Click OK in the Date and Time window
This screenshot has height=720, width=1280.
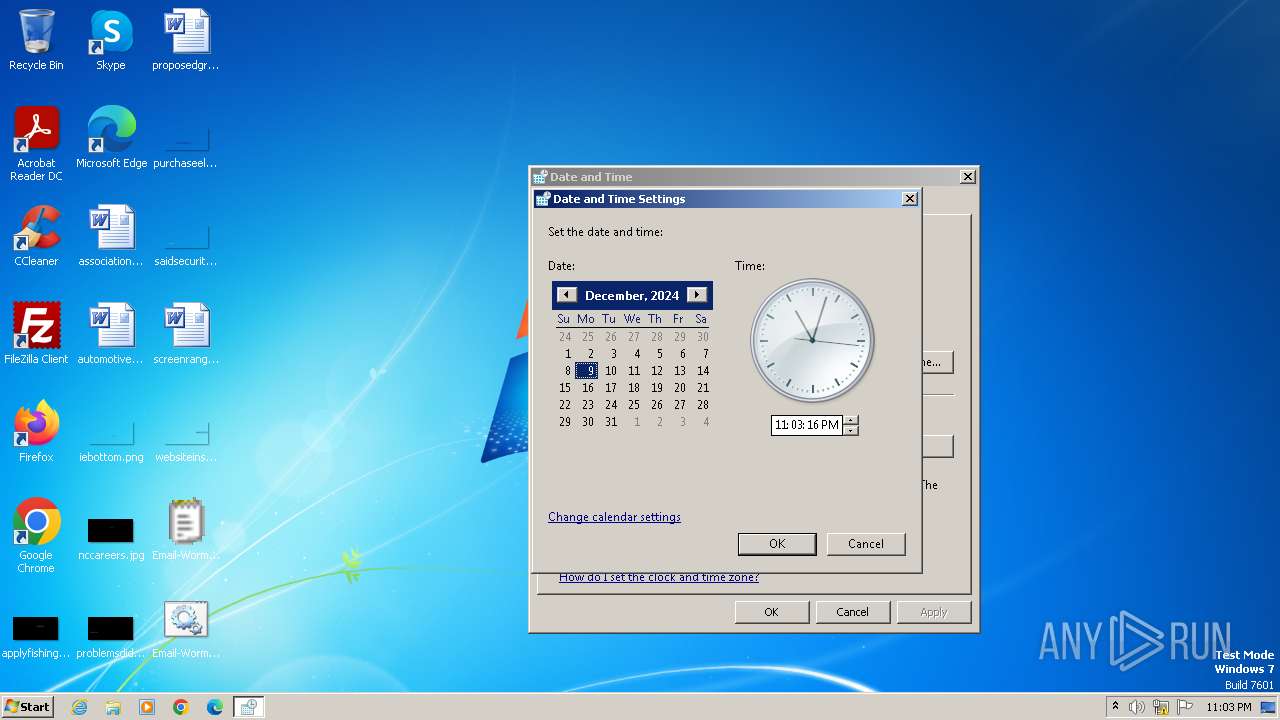pos(771,612)
